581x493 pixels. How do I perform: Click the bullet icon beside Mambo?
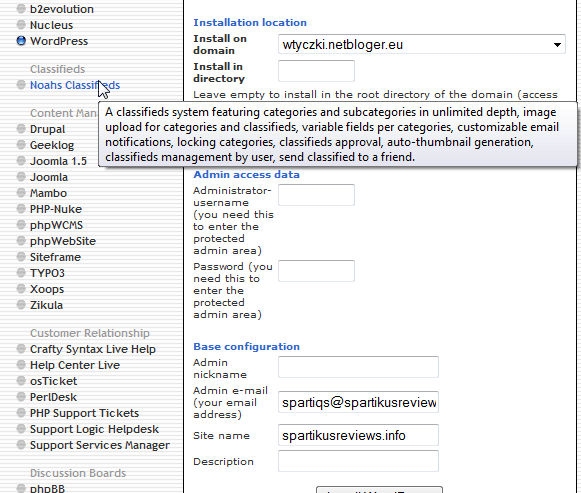point(21,193)
